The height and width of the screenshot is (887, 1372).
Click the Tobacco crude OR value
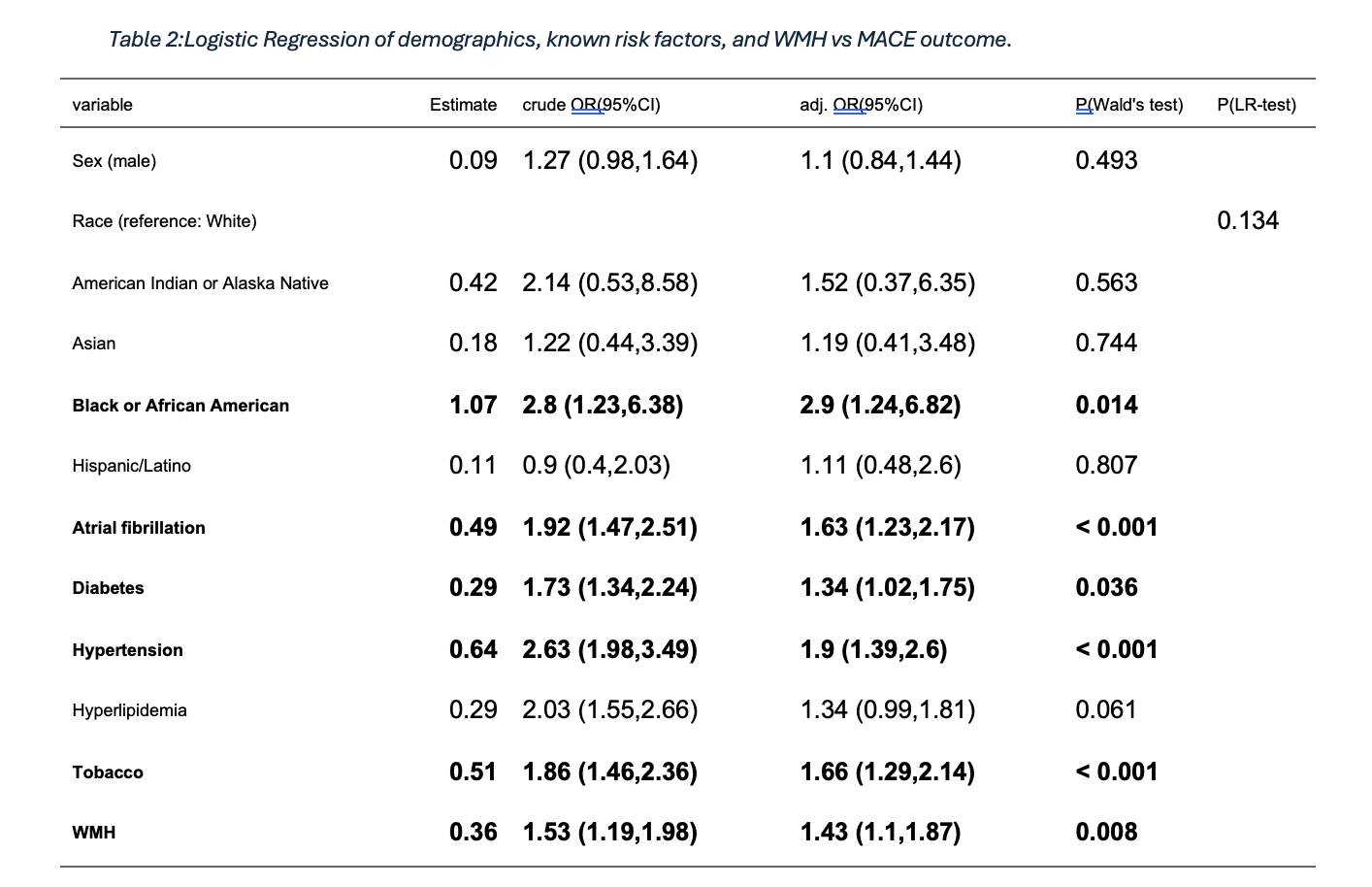[x=609, y=772]
